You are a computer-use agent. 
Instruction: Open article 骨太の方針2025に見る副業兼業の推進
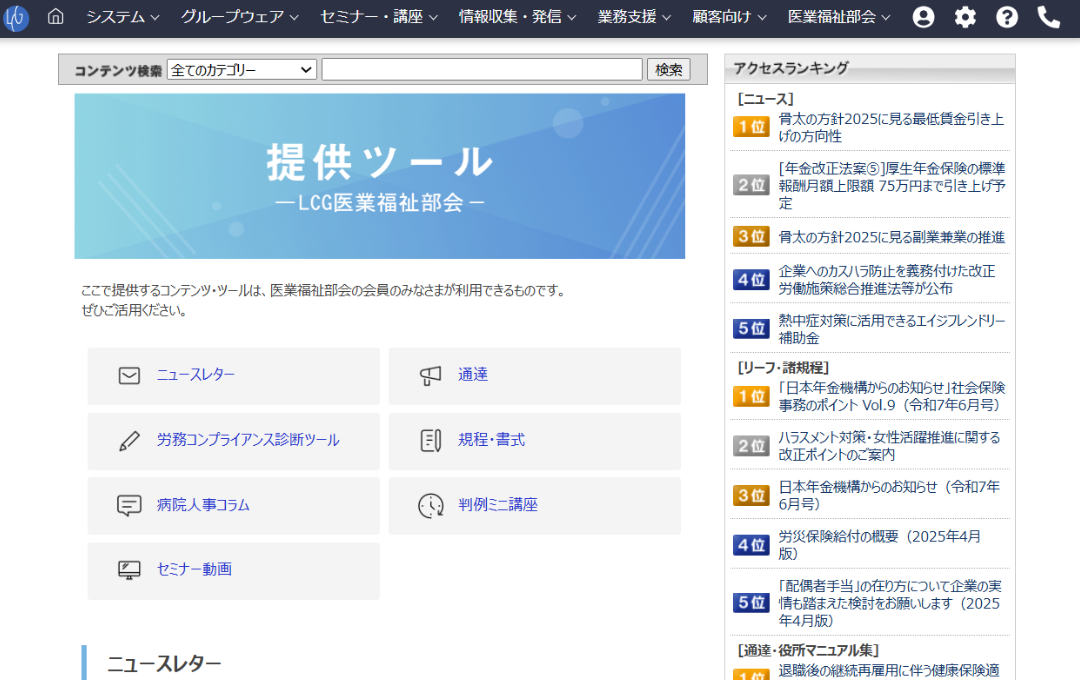pyautogui.click(x=891, y=238)
